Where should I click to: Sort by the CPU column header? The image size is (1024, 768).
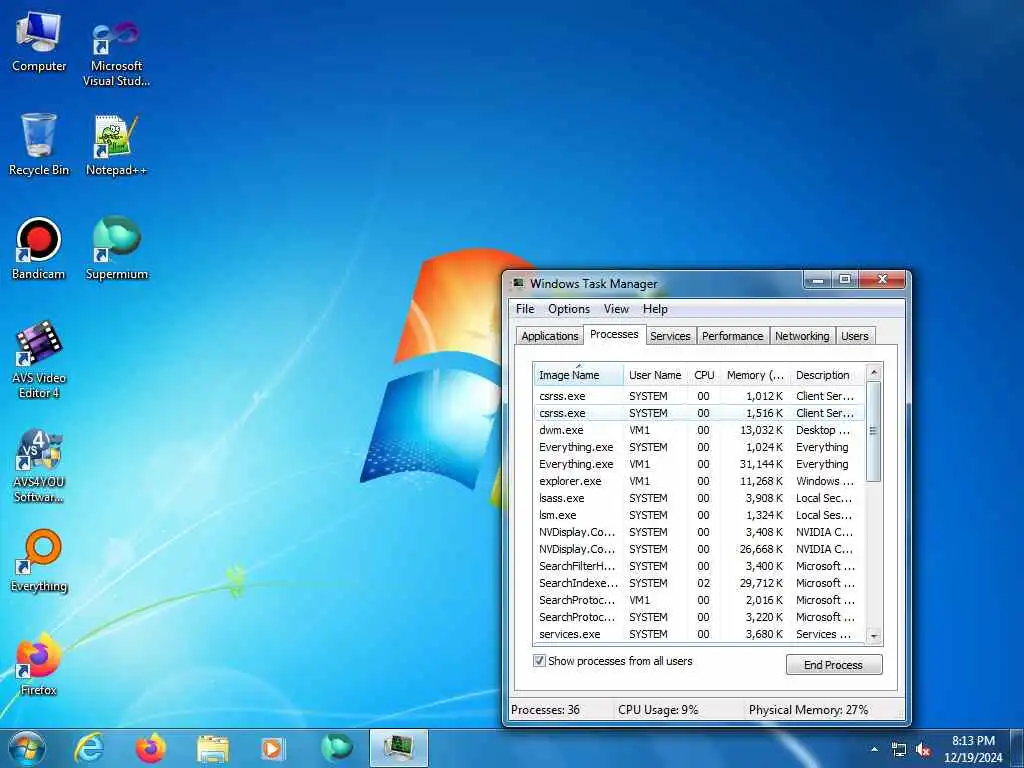(704, 375)
